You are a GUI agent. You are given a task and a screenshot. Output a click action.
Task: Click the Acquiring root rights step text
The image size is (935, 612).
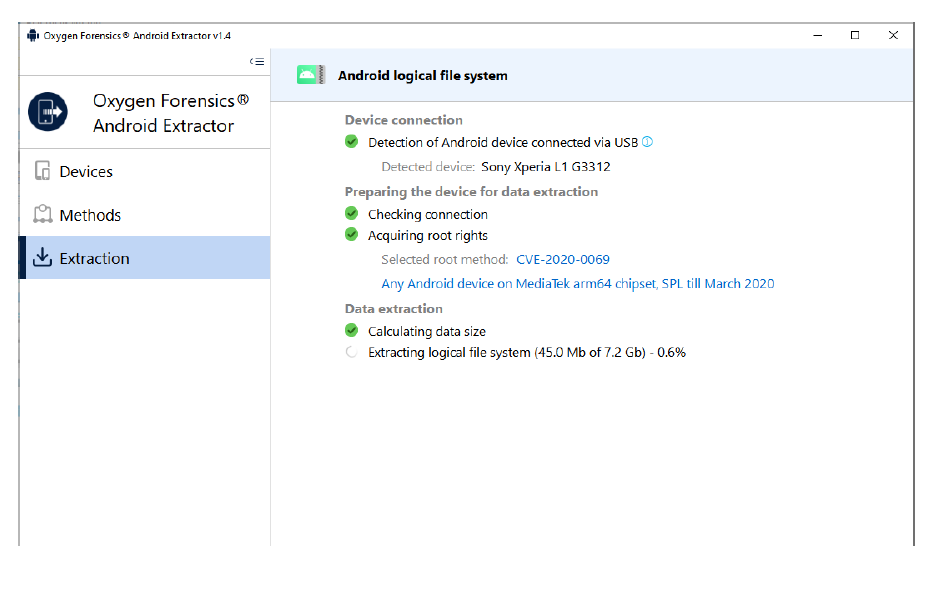coord(428,236)
